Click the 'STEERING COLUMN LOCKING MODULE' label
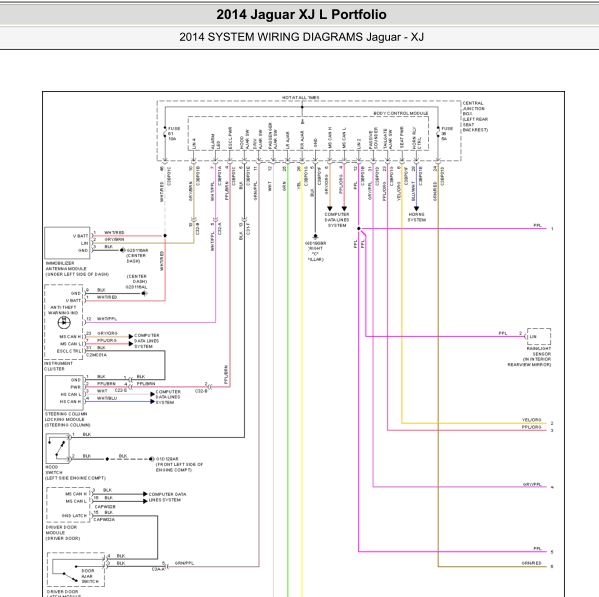This screenshot has height=597, width=599. [68, 419]
